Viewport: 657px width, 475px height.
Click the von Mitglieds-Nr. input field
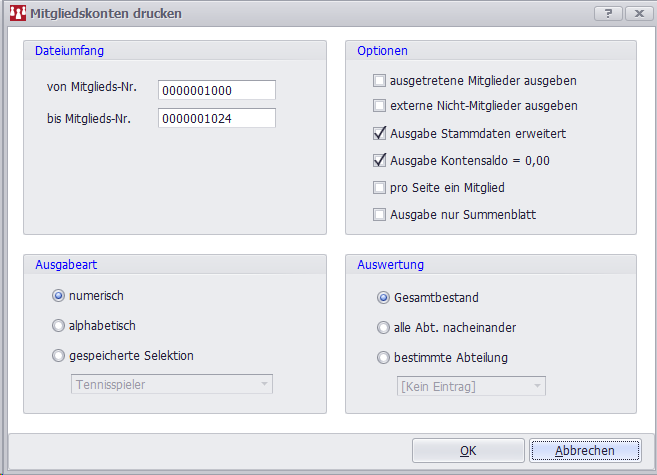point(216,91)
